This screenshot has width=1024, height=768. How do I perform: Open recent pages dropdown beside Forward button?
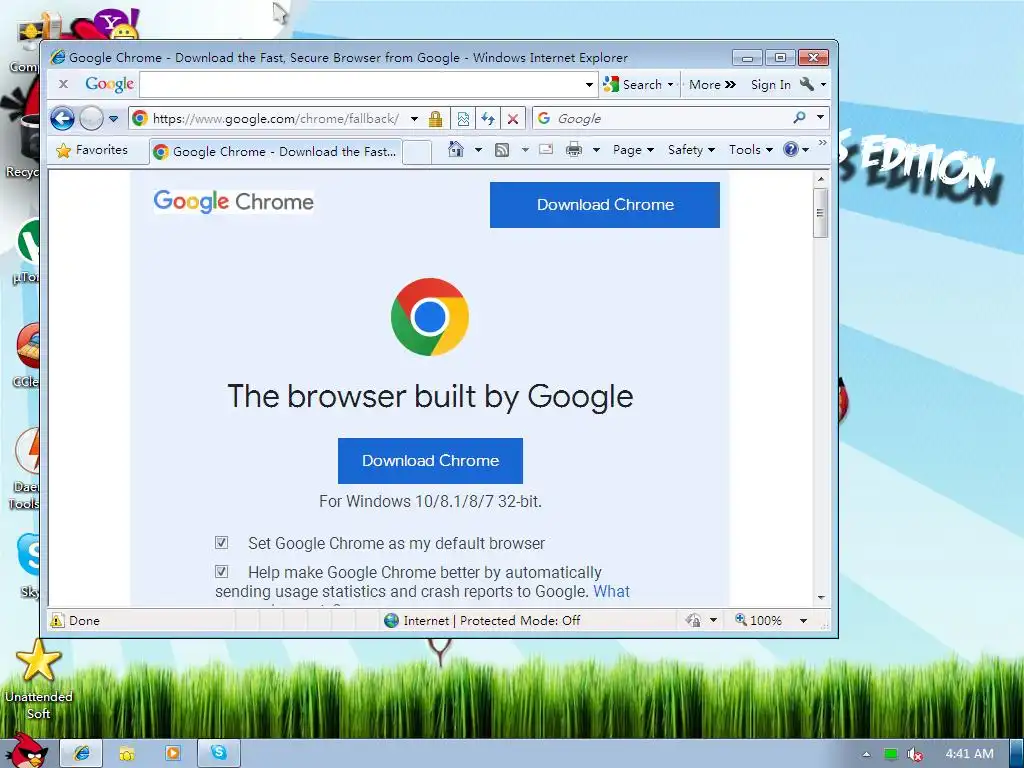pyautogui.click(x=113, y=118)
